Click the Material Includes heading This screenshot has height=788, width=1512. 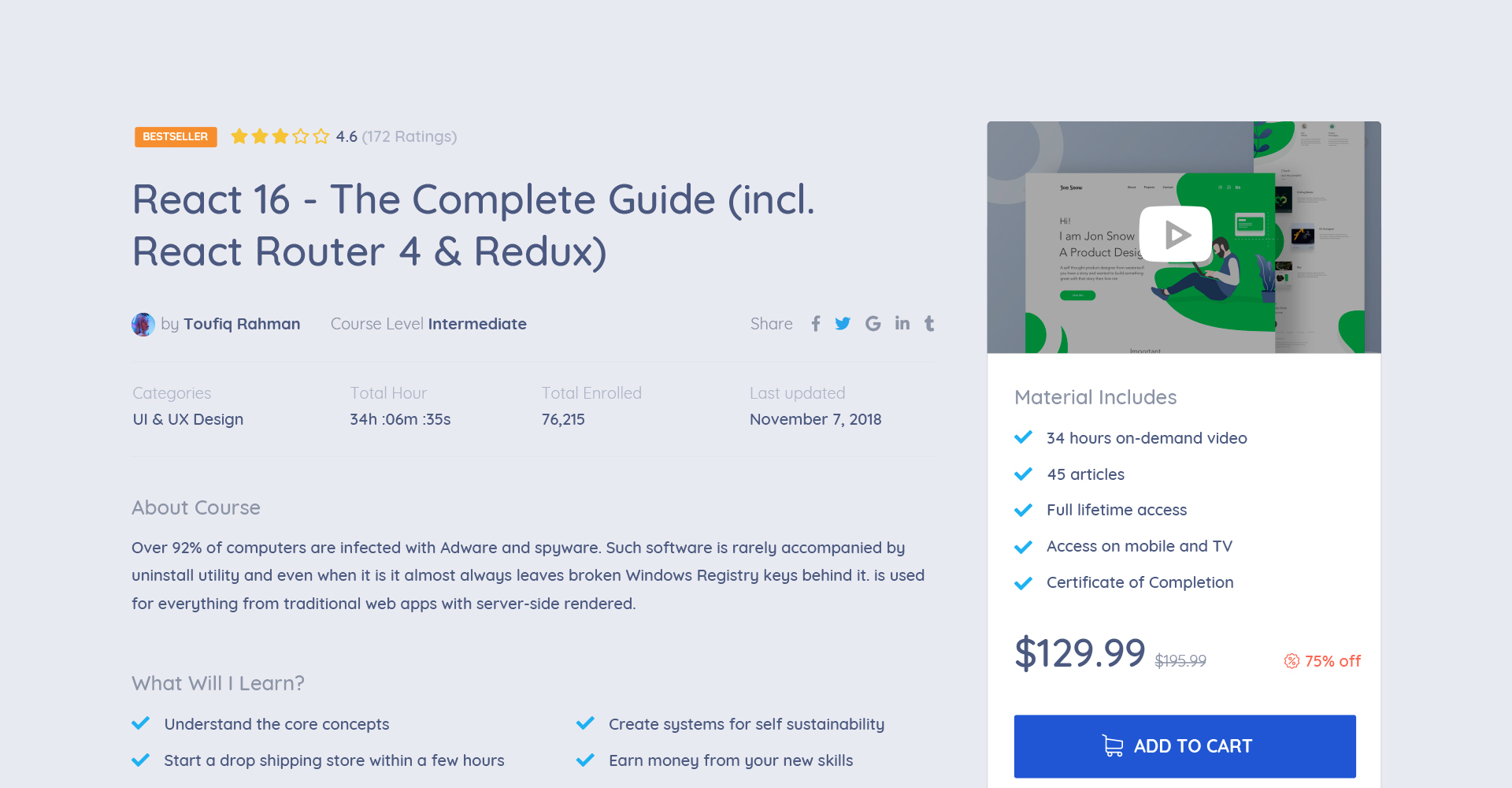pyautogui.click(x=1095, y=397)
